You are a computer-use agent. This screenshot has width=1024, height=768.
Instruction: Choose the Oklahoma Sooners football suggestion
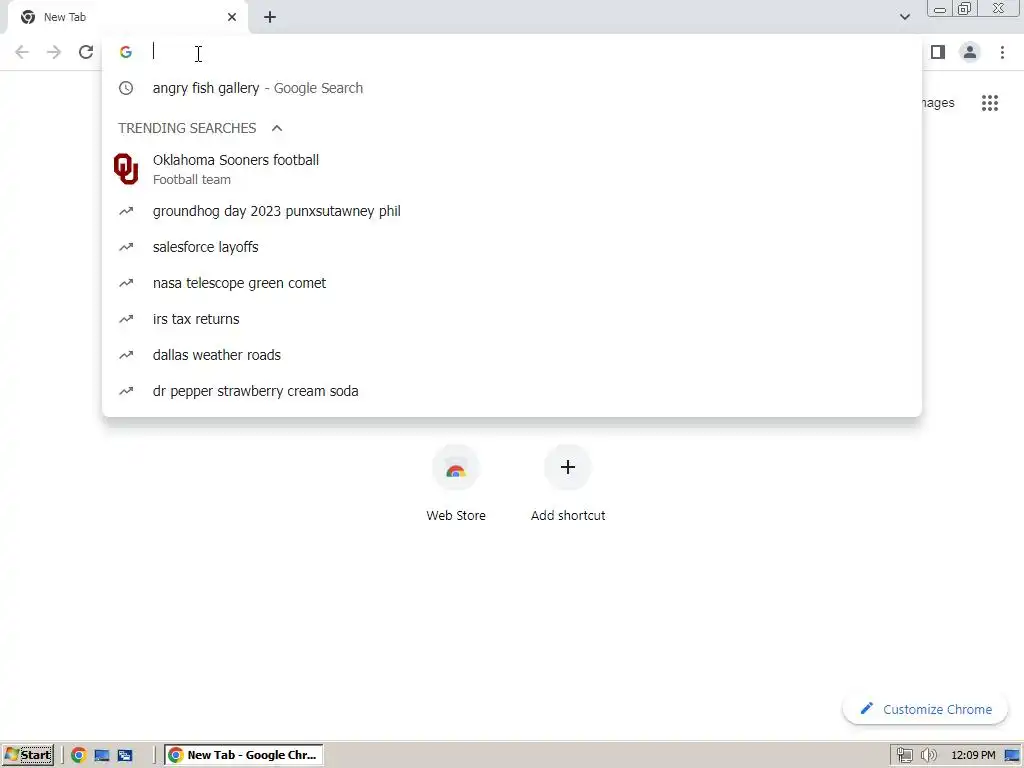512,169
